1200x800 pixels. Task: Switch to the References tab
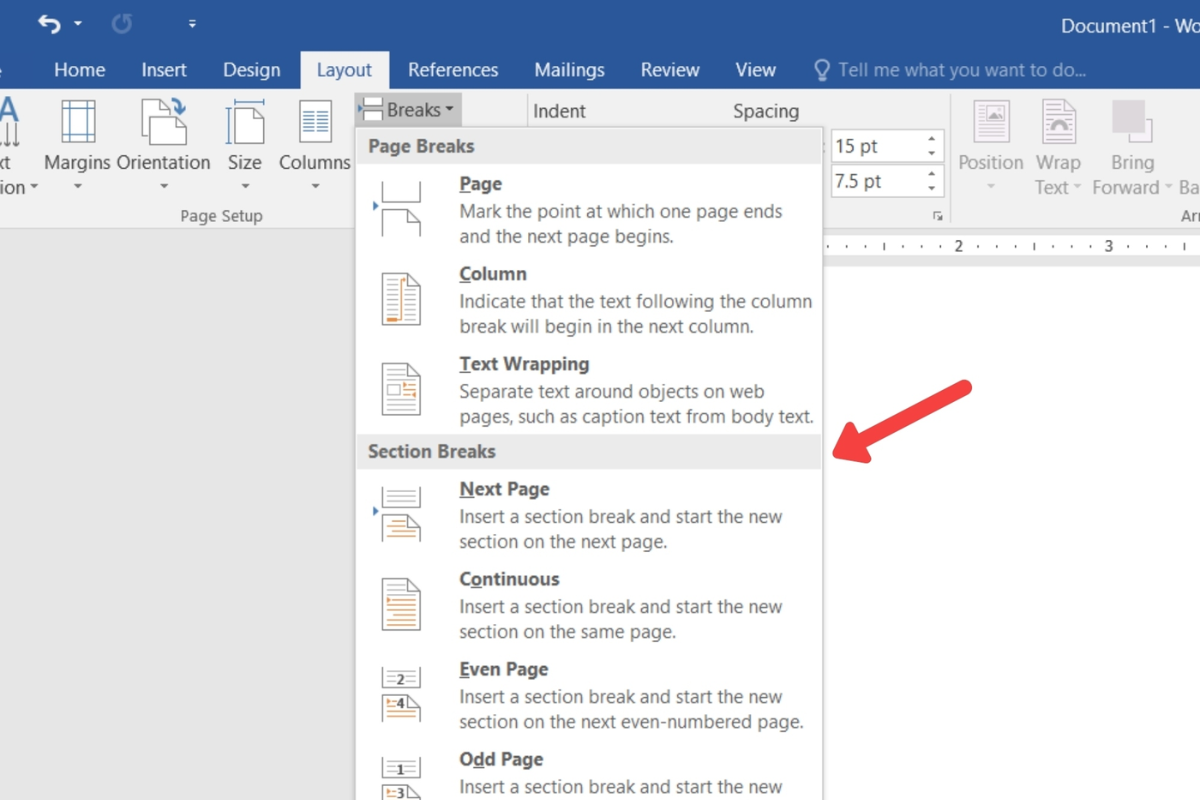[453, 70]
